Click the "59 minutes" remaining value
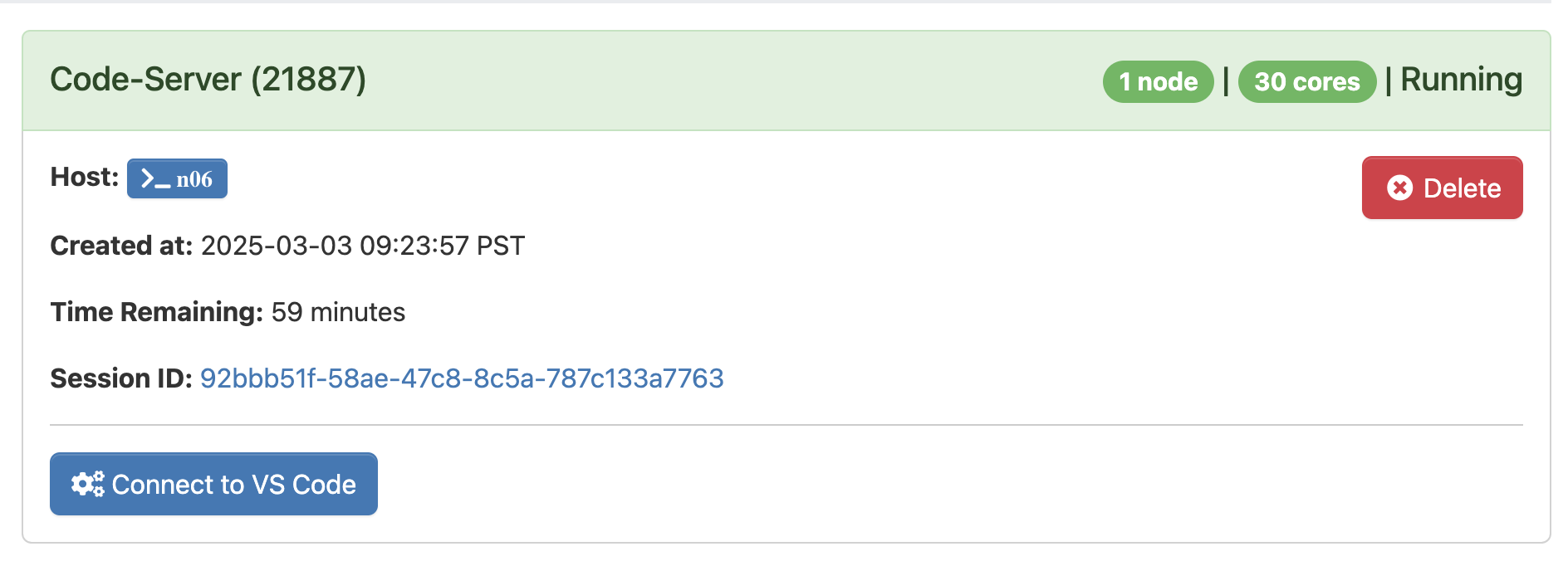Image resolution: width=1568 pixels, height=566 pixels. click(338, 312)
